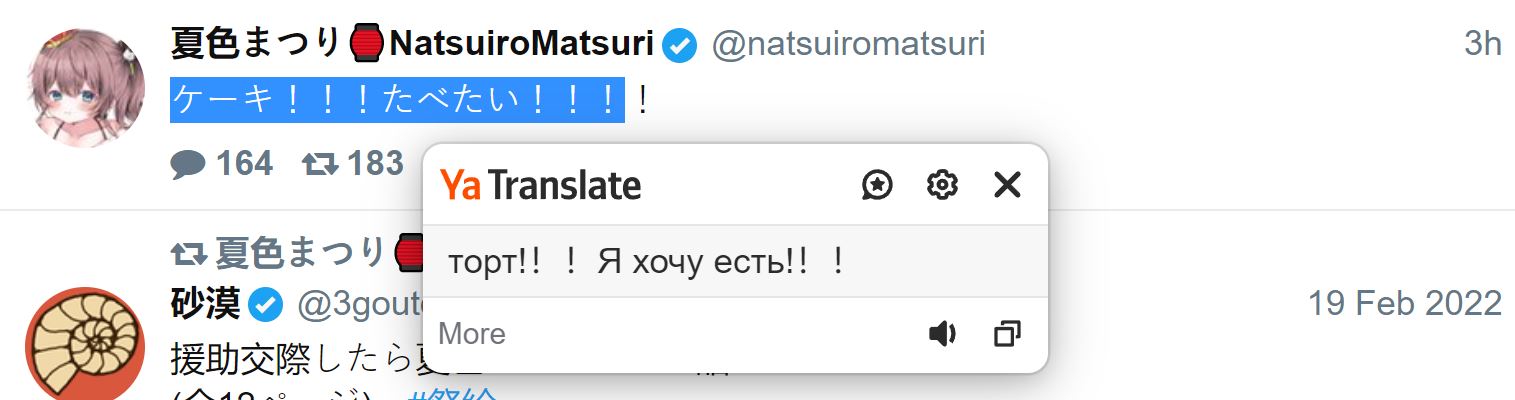
Task: Click the Russian translated text in the popup
Action: (647, 262)
